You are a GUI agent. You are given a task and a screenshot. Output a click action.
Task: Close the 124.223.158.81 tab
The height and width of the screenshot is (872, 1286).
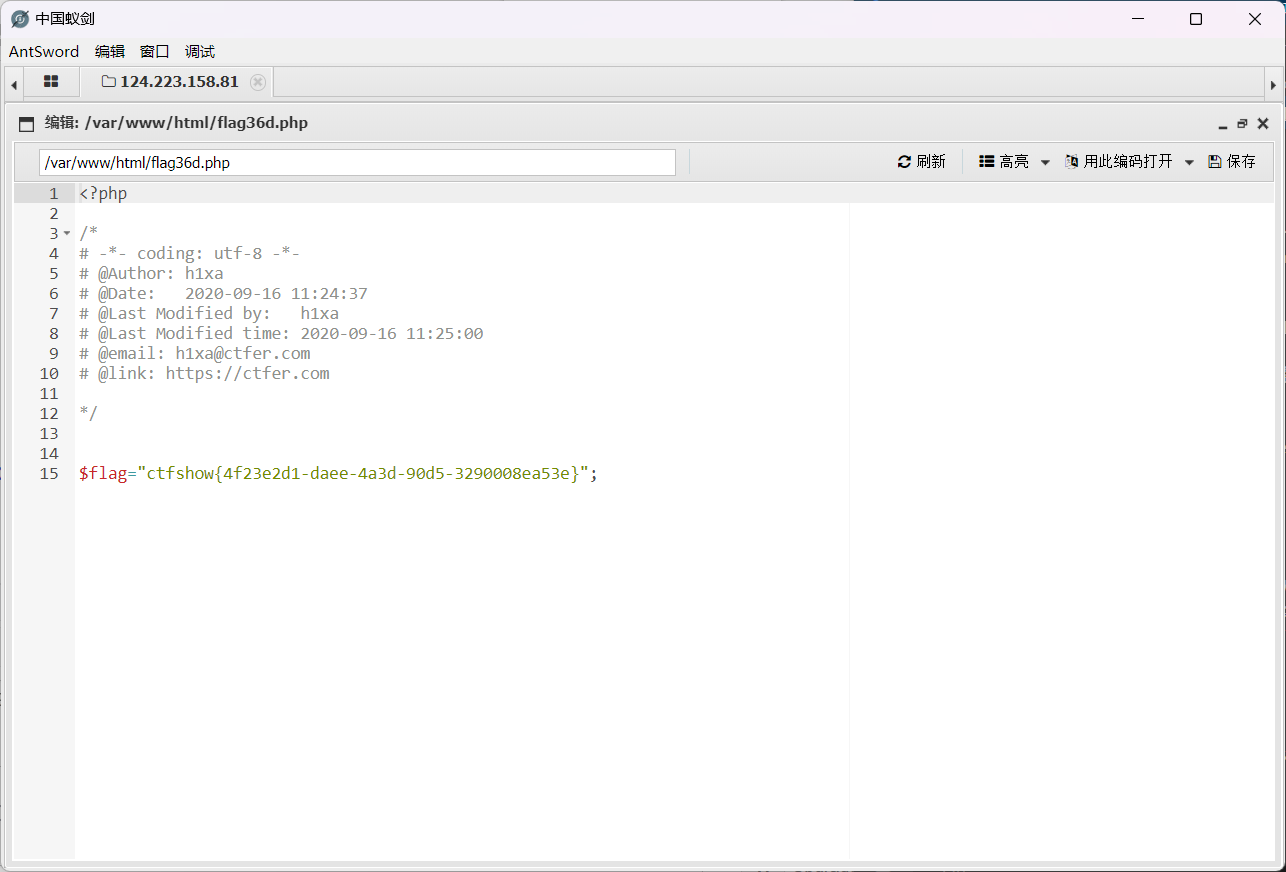point(258,82)
